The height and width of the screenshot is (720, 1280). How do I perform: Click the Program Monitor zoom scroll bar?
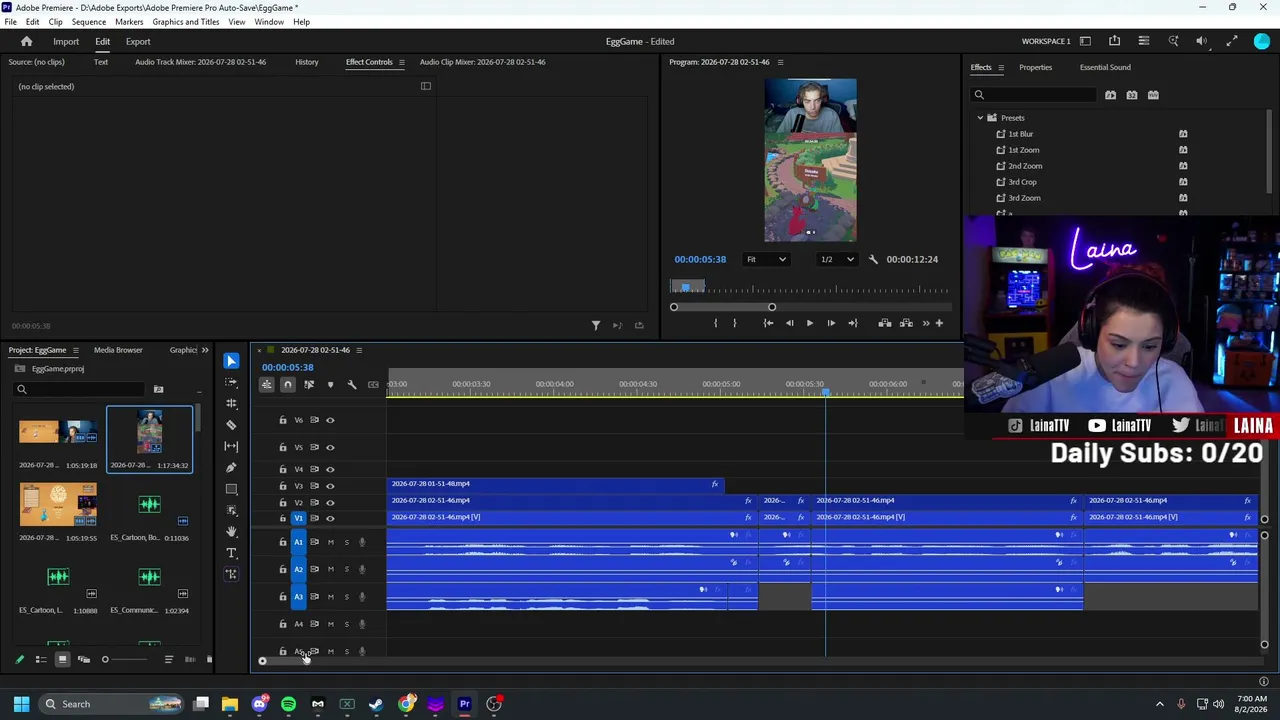pos(722,307)
